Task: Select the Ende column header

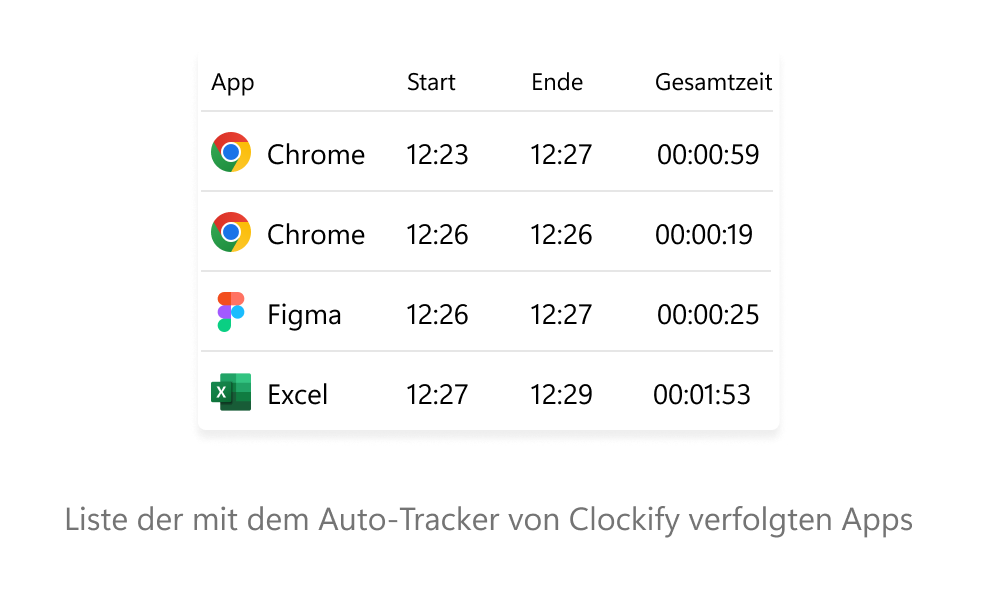Action: click(556, 82)
